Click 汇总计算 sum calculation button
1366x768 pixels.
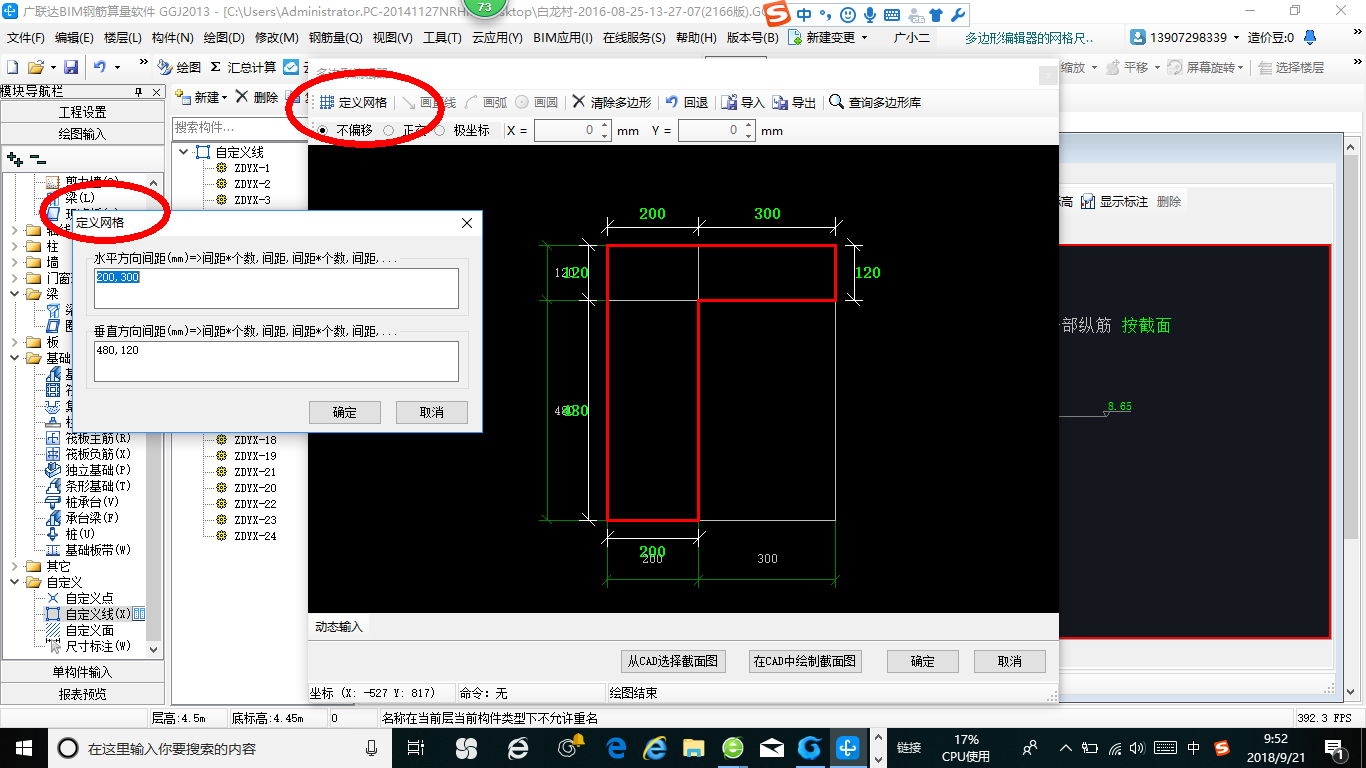pyautogui.click(x=243, y=67)
